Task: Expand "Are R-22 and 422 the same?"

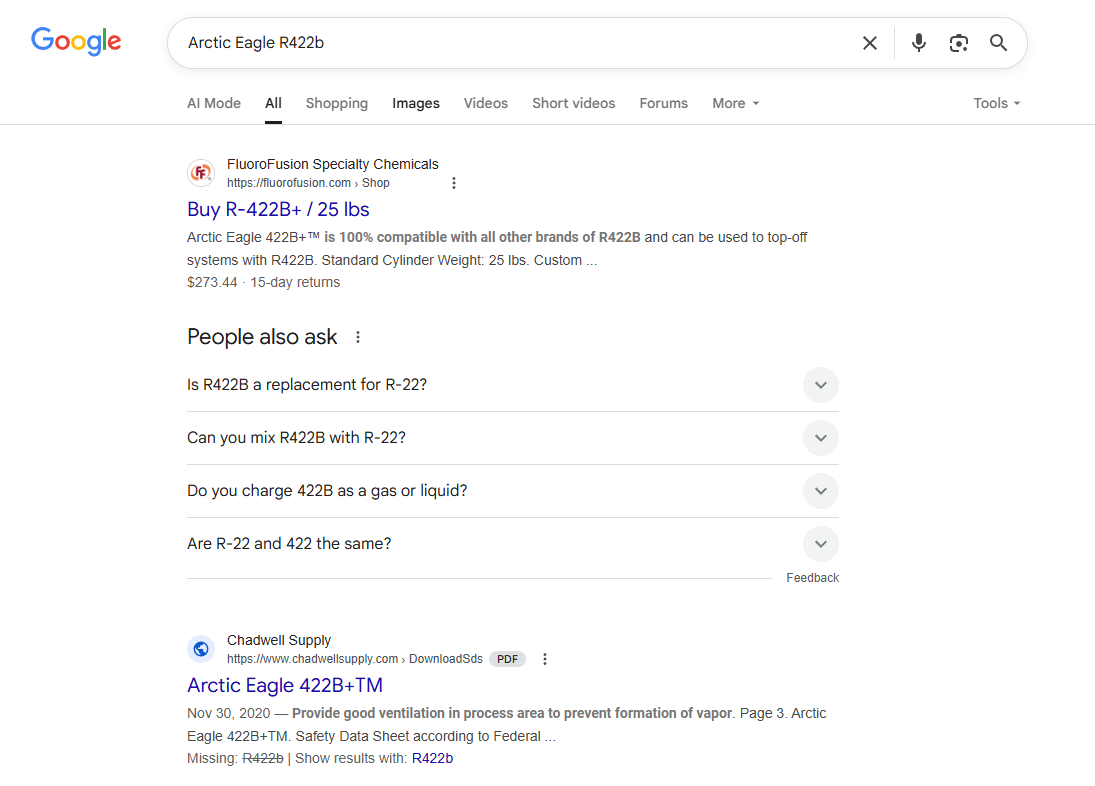Action: [x=820, y=544]
